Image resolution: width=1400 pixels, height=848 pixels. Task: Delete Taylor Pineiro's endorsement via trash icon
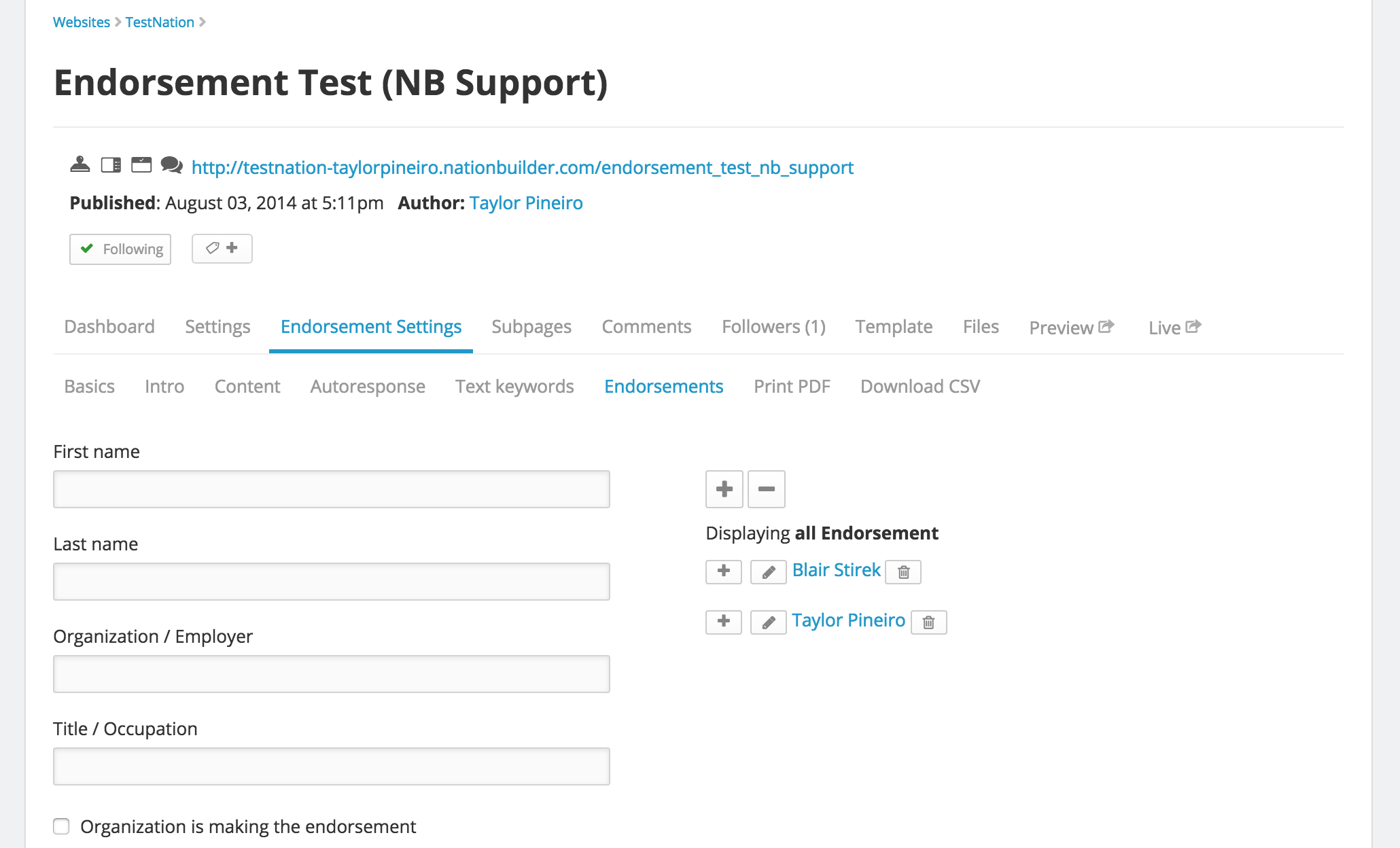tap(929, 622)
